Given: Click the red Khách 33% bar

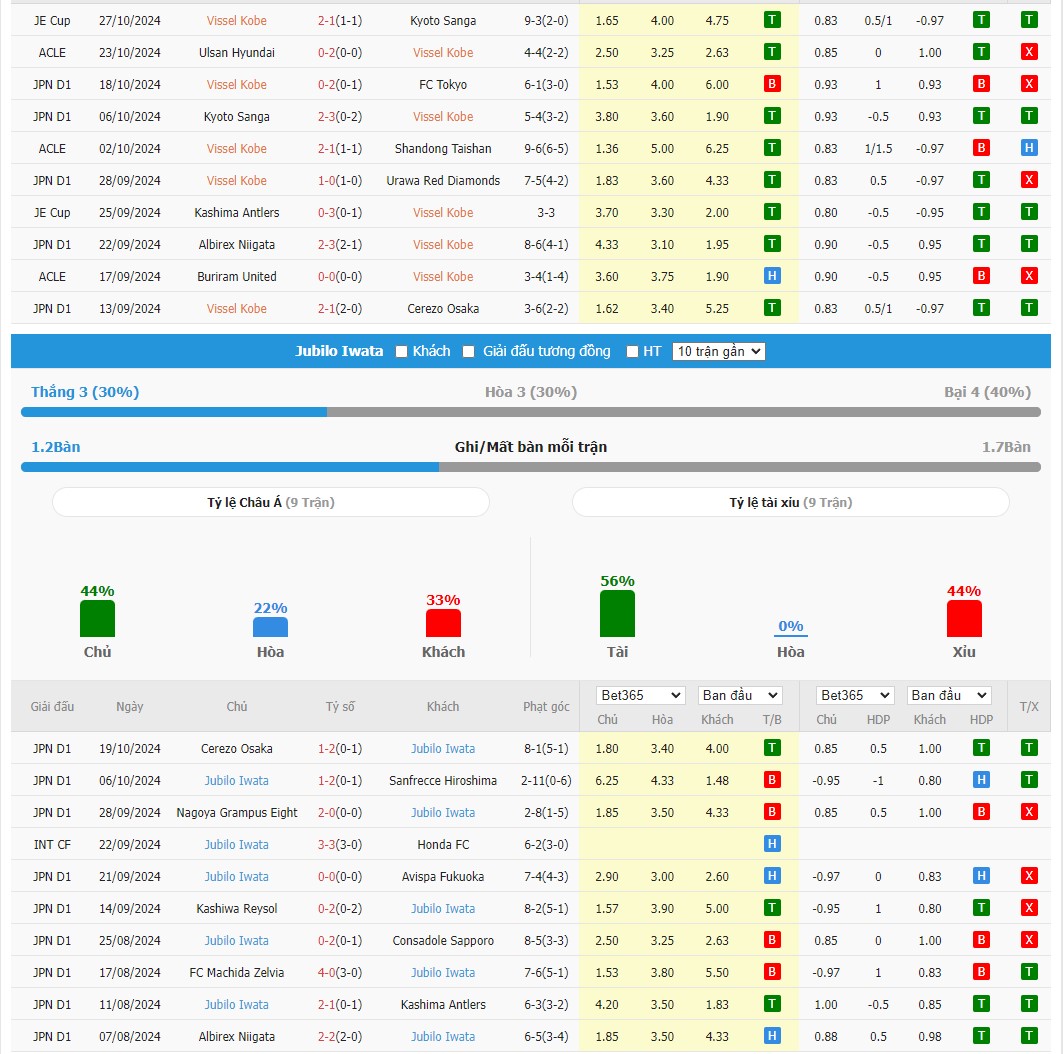Looking at the screenshot, I should point(443,623).
